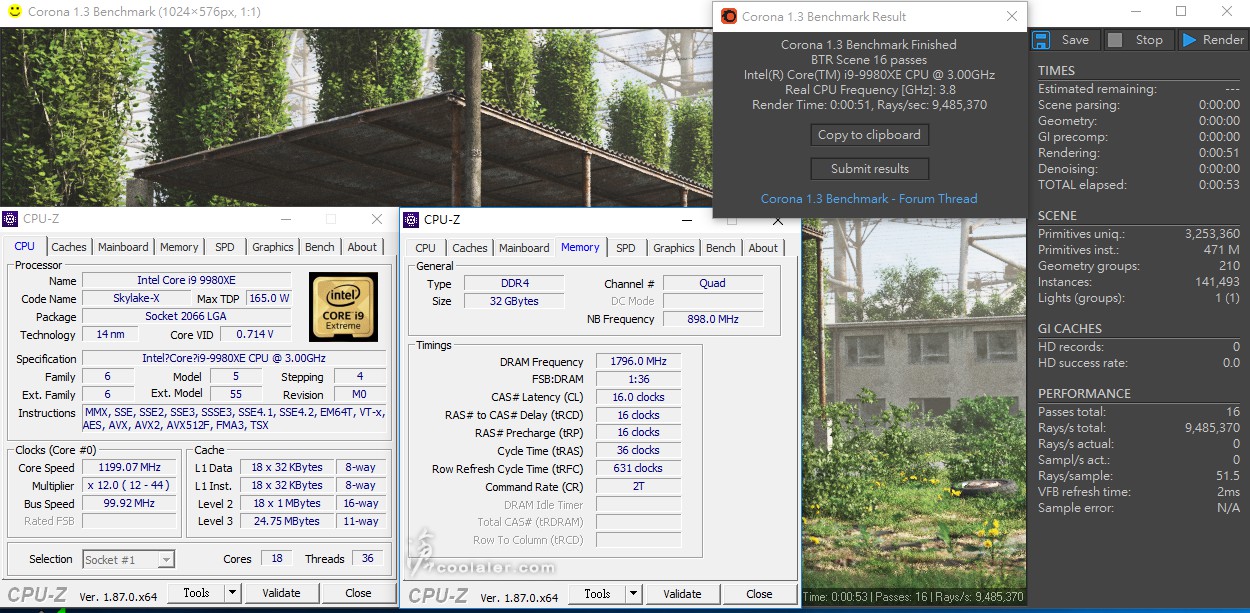
Task: Switch to CPU tab in right CPU-Z window
Action: pyautogui.click(x=425, y=248)
